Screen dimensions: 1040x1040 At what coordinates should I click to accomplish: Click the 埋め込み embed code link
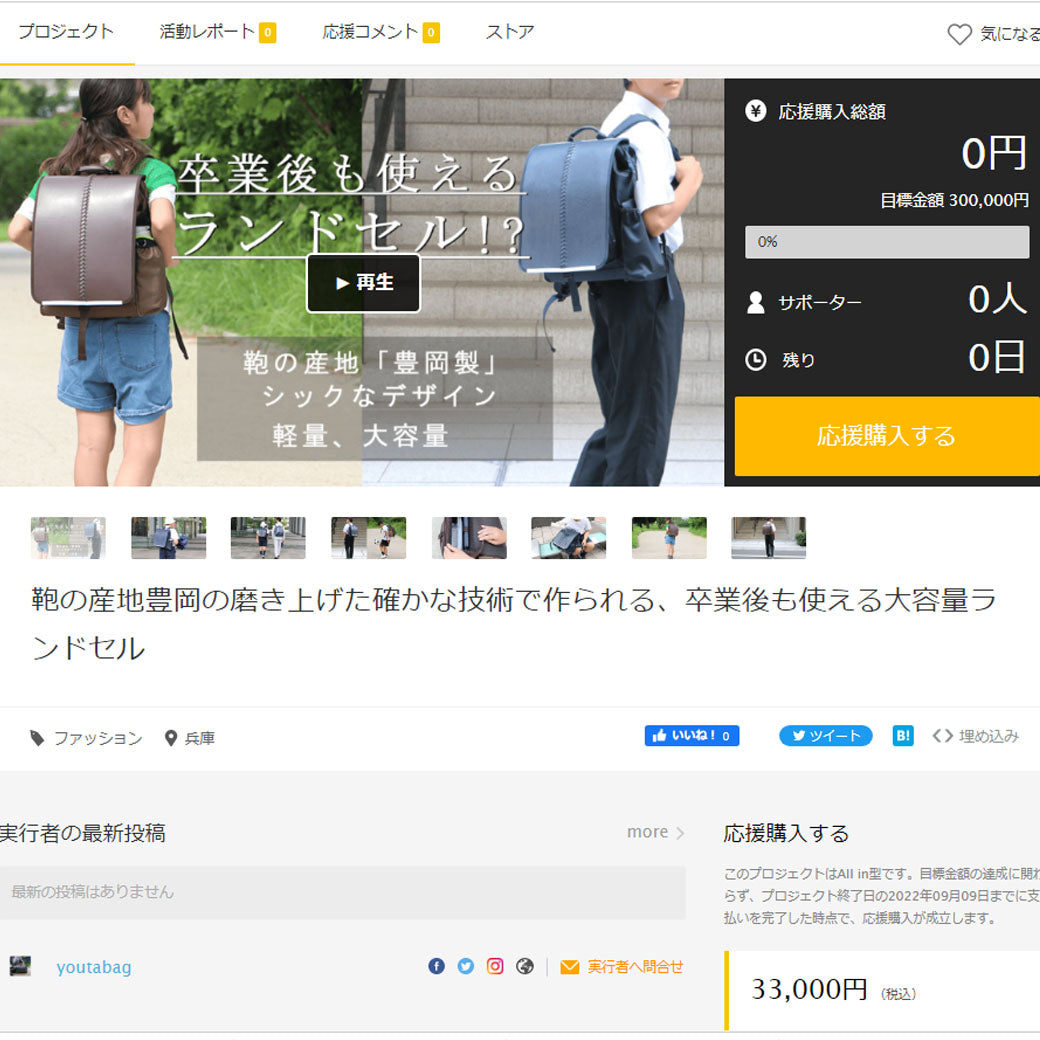coord(975,736)
